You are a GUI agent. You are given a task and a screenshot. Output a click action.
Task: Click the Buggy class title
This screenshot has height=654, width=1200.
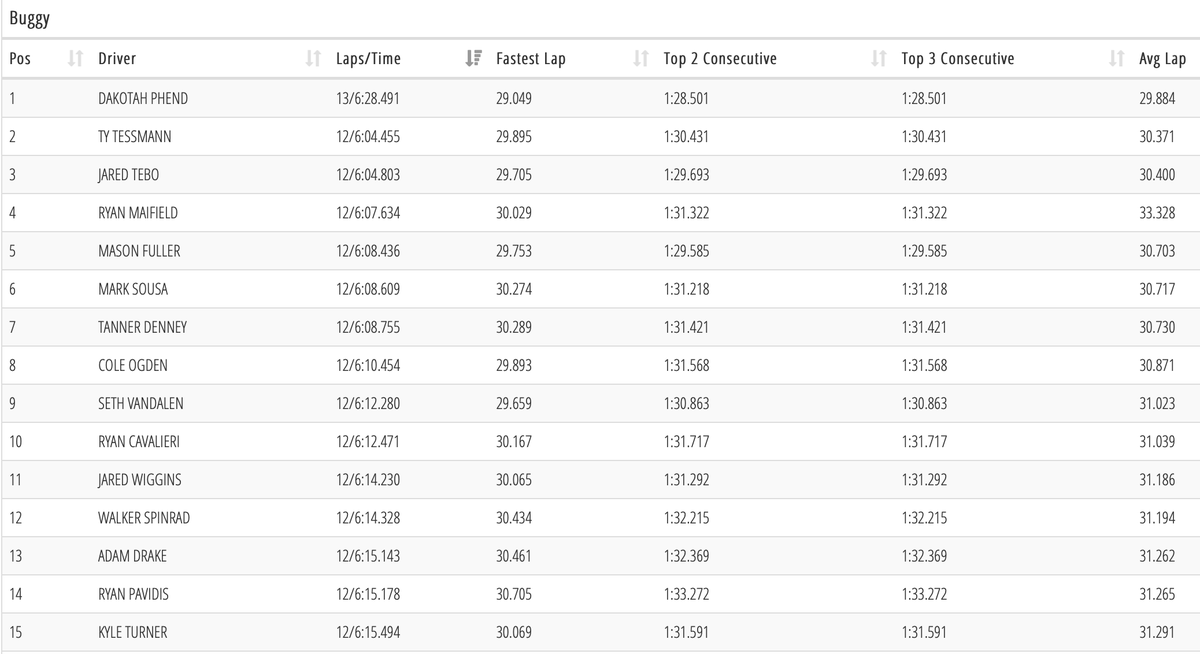point(29,19)
